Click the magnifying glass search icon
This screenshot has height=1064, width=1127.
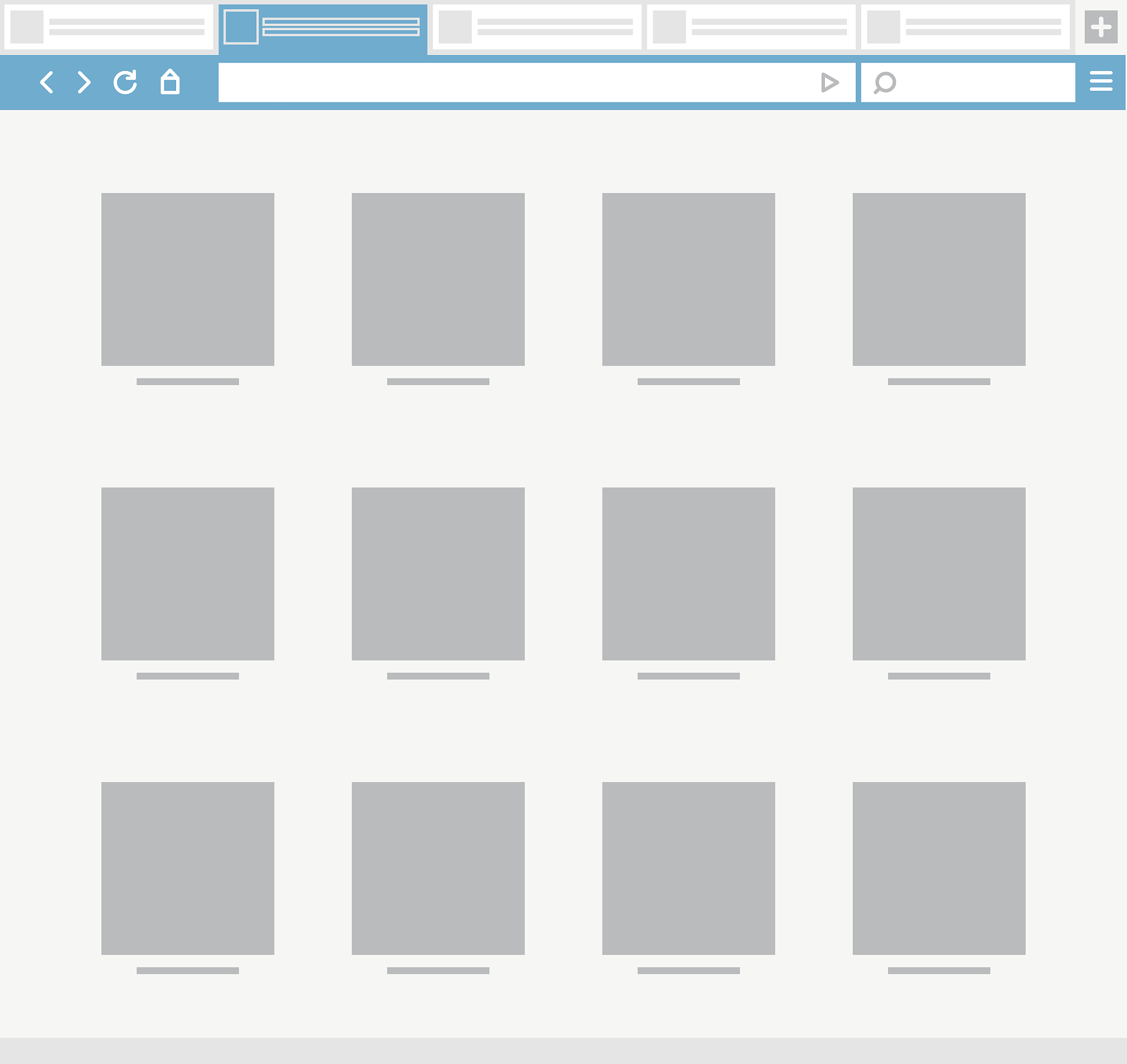pos(884,83)
